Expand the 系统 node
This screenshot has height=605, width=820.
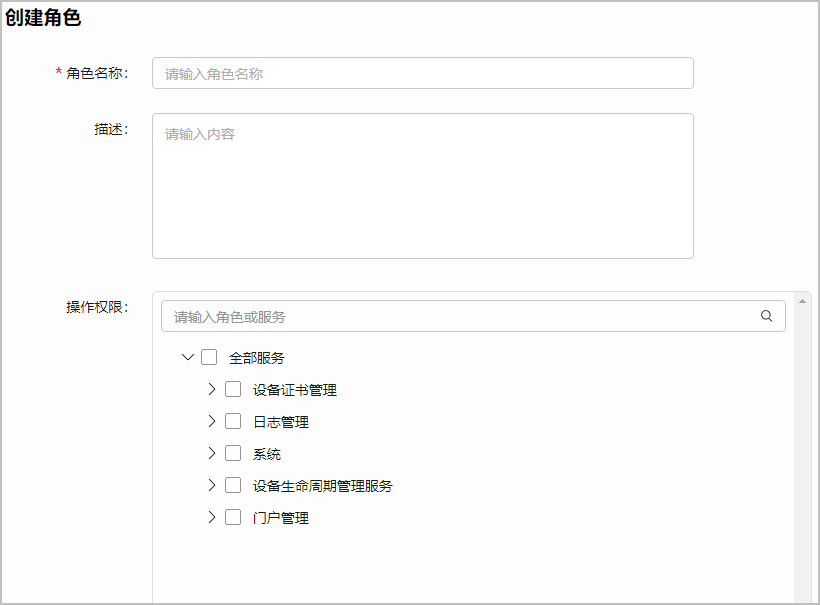point(212,453)
